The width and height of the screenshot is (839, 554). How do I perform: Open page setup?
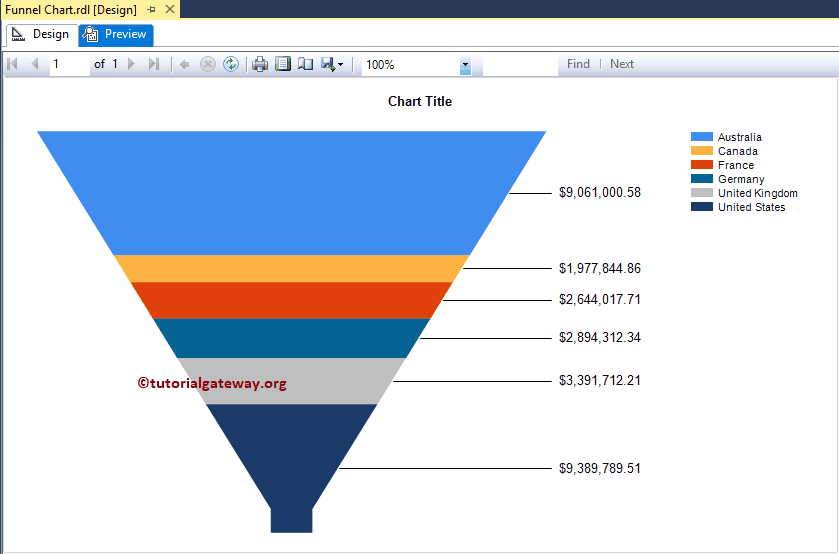pyautogui.click(x=306, y=64)
